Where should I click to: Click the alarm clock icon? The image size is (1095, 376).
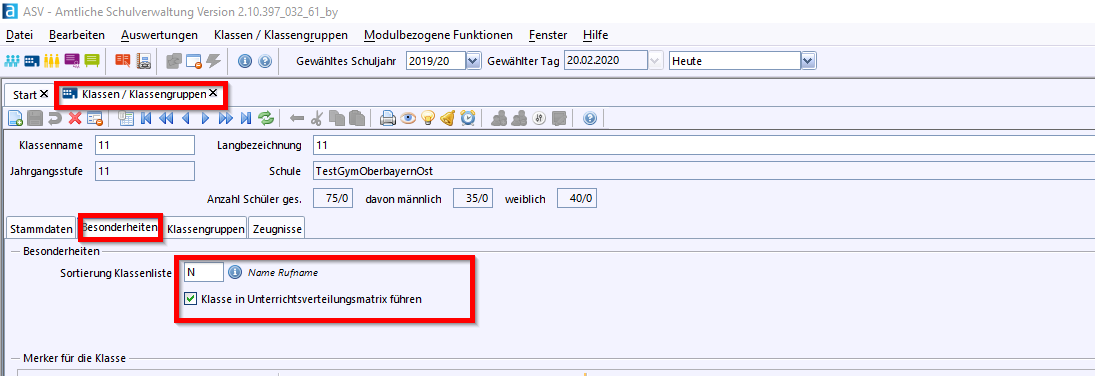467,119
